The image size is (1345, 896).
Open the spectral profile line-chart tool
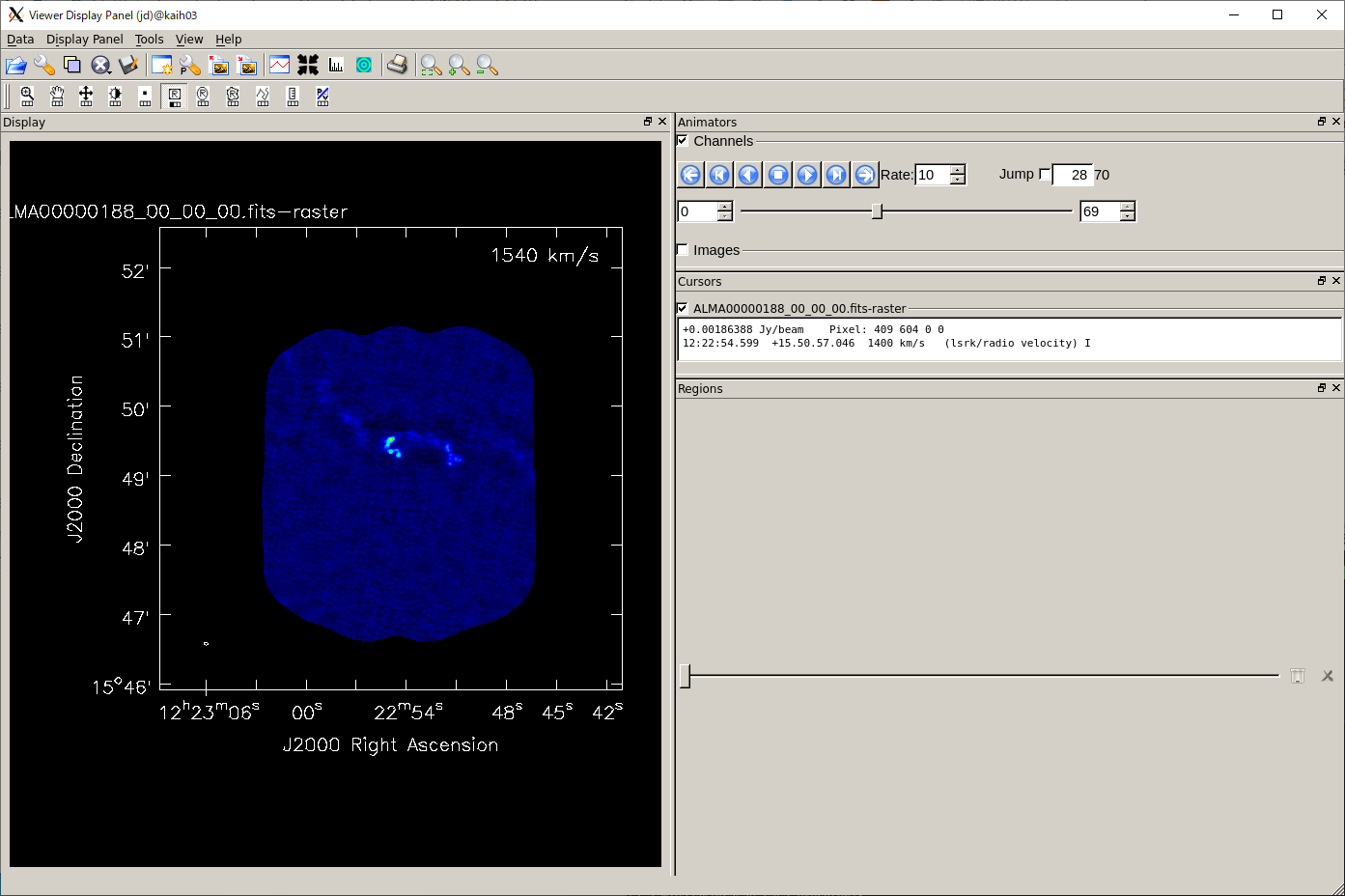[280, 65]
